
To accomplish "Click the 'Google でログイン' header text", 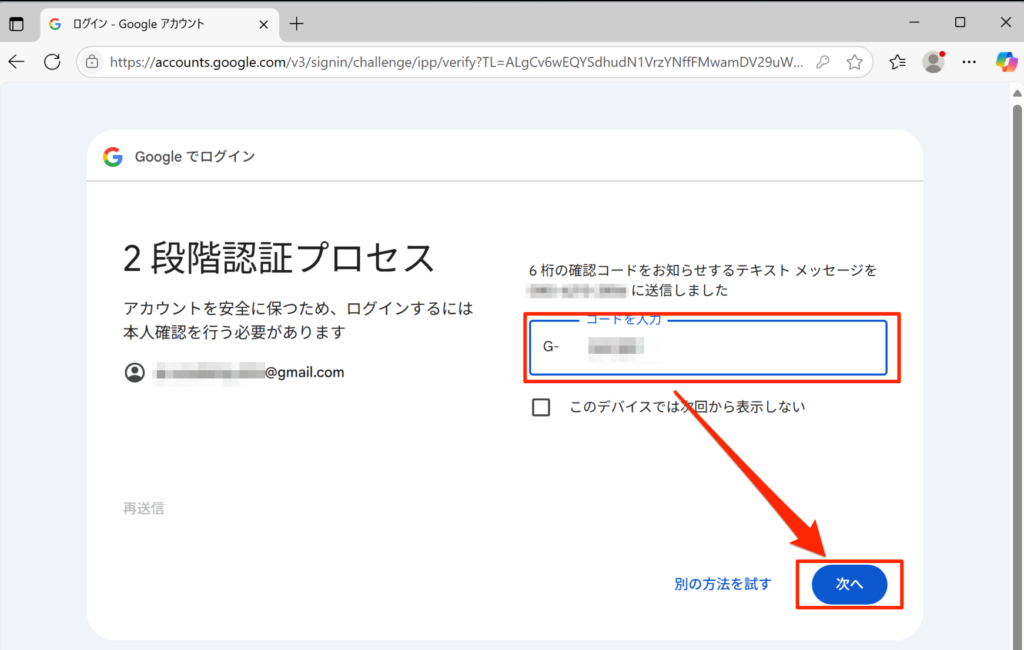I will pyautogui.click(x=195, y=157).
